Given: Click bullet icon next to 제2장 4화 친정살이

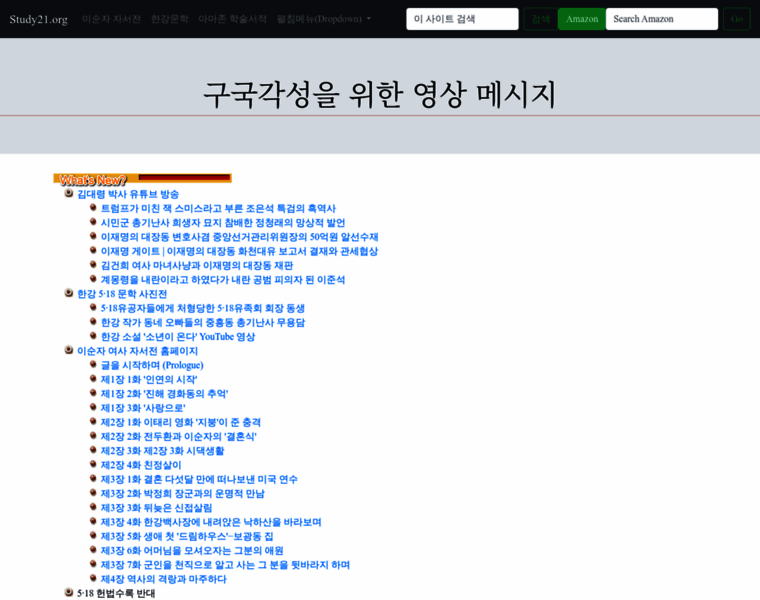Looking at the screenshot, I should pyautogui.click(x=93, y=464).
